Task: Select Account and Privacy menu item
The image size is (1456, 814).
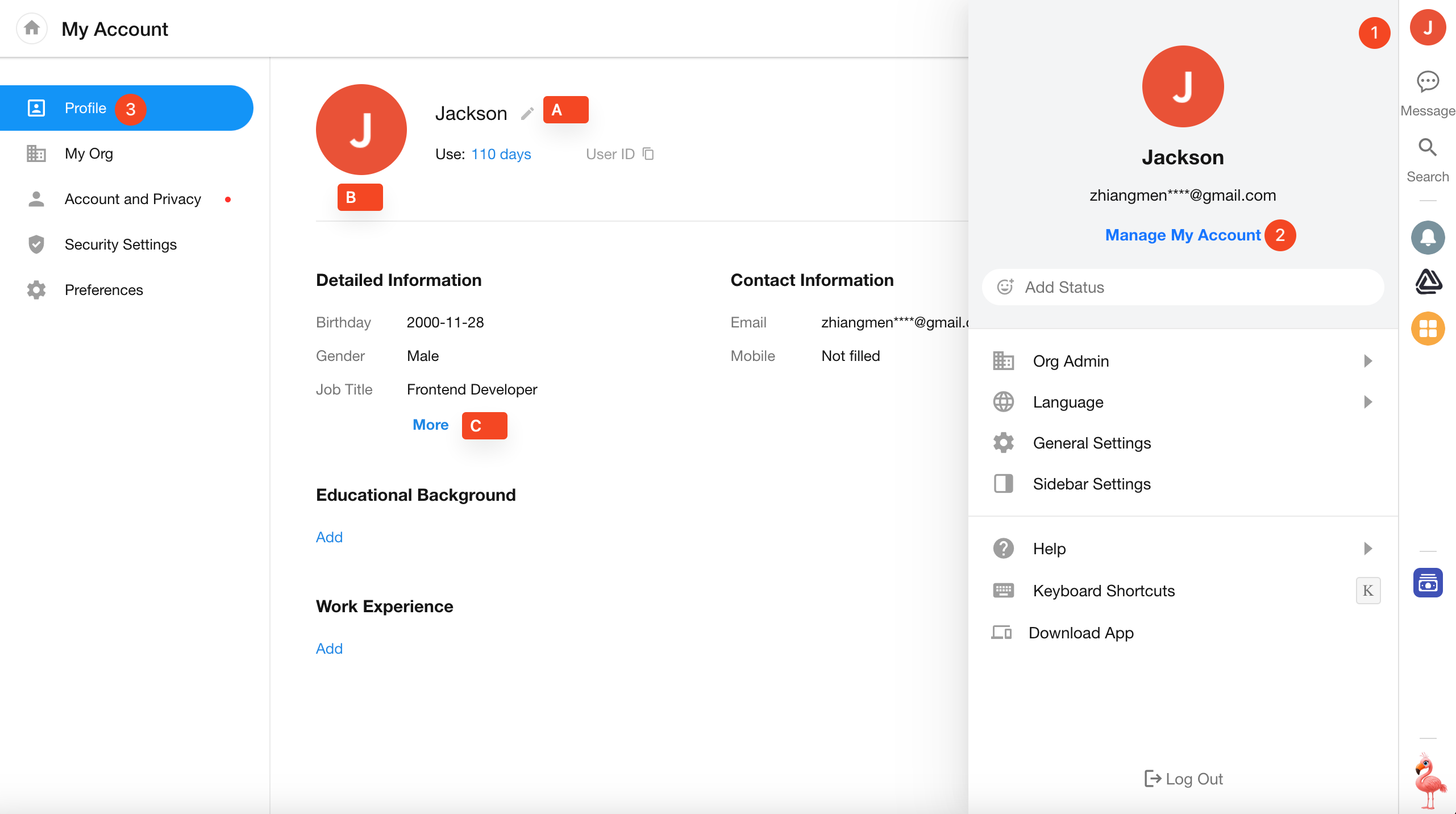Action: [x=132, y=199]
